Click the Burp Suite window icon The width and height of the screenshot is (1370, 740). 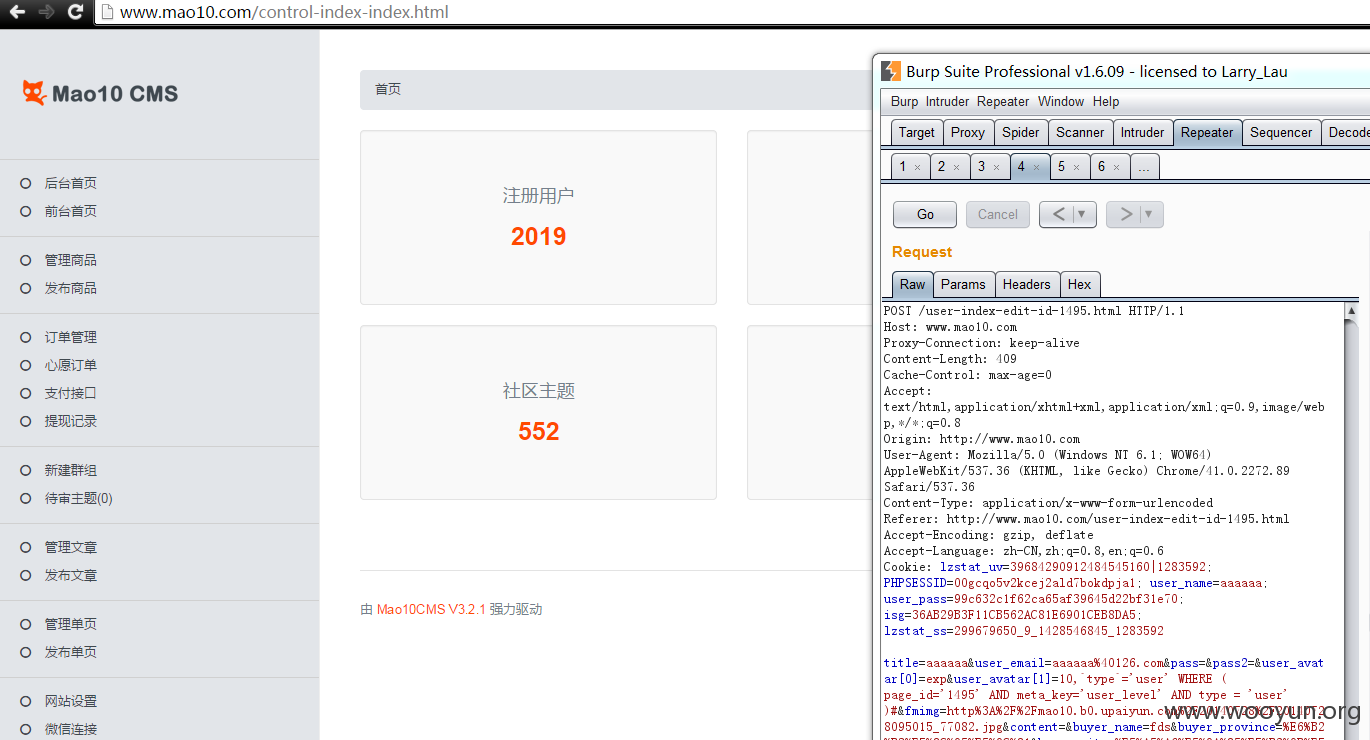coord(890,71)
